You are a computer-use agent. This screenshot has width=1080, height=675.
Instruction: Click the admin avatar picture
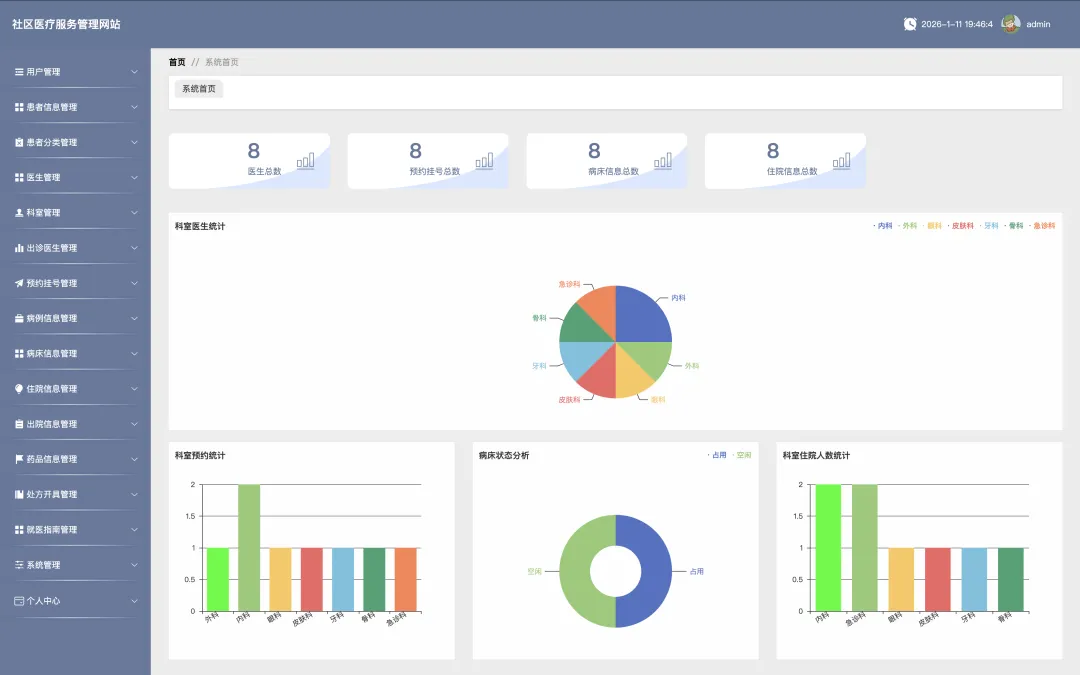[1010, 23]
